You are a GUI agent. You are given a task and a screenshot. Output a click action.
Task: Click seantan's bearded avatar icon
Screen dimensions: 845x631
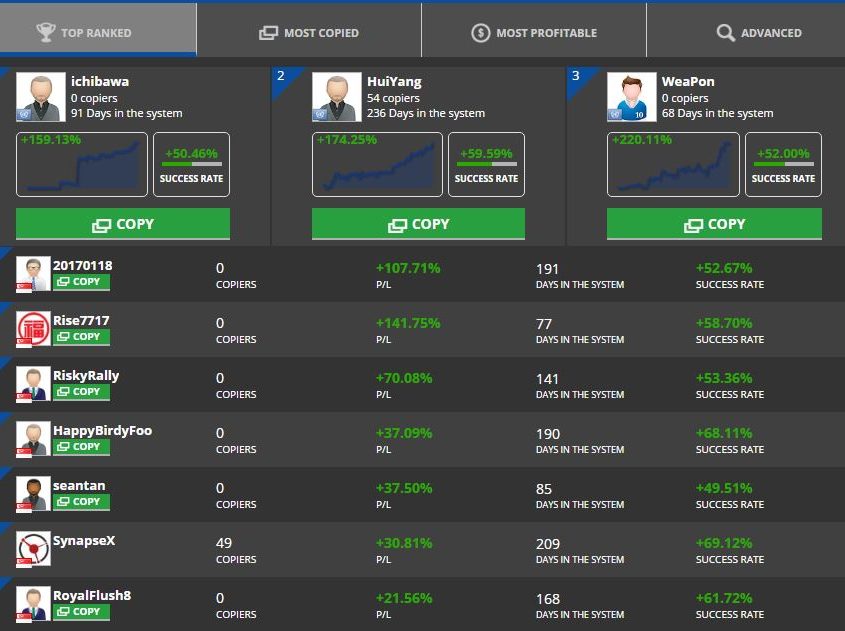coord(33,494)
